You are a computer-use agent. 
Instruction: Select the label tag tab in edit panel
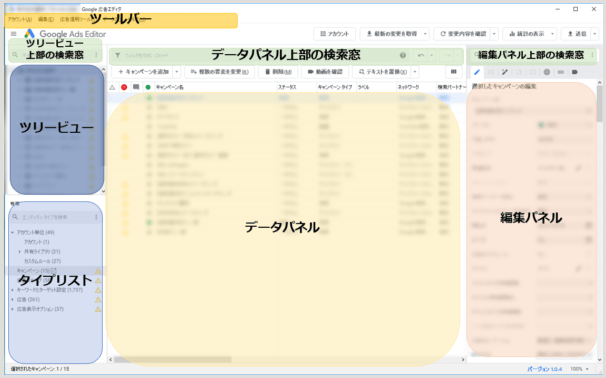pyautogui.click(x=575, y=72)
